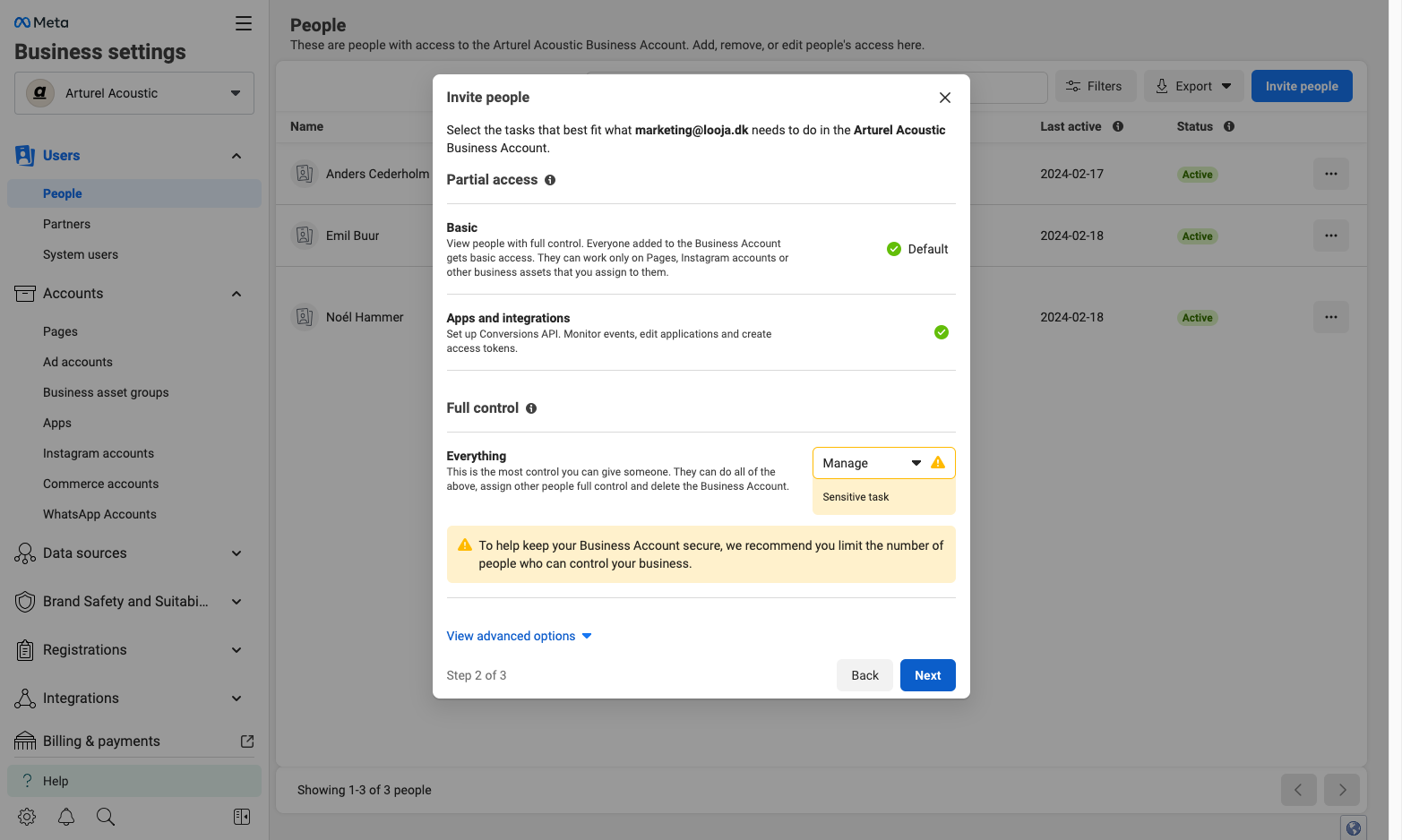Collapse the Users section
Viewport: 1402px width, 840px height.
click(237, 156)
